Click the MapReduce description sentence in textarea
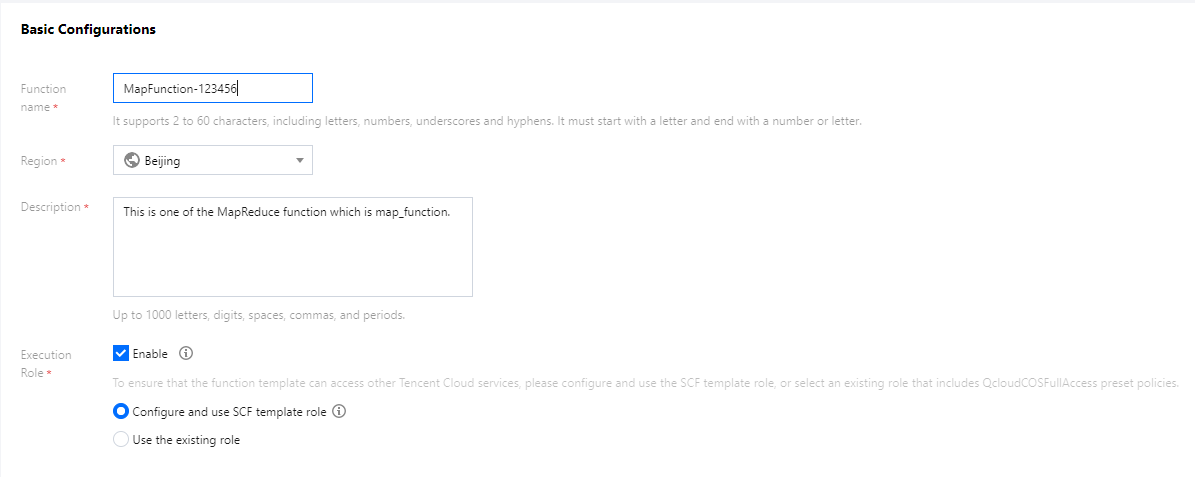Image resolution: width=1195 pixels, height=477 pixels. (x=287, y=212)
